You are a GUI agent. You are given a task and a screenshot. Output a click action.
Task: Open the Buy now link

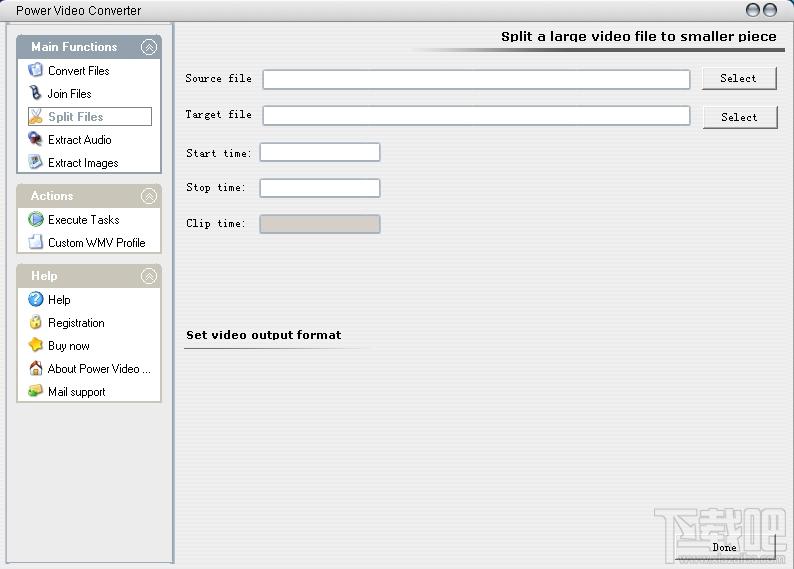tap(68, 346)
